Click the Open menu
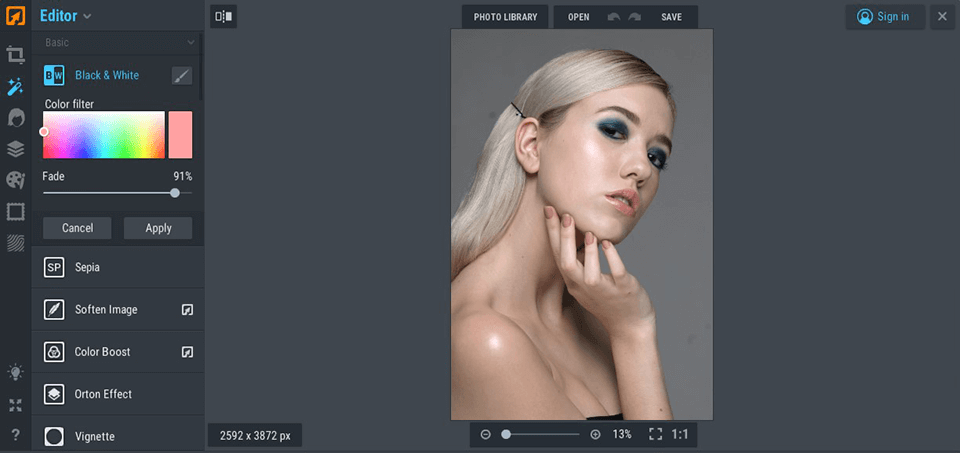This screenshot has width=960, height=453. coord(579,17)
